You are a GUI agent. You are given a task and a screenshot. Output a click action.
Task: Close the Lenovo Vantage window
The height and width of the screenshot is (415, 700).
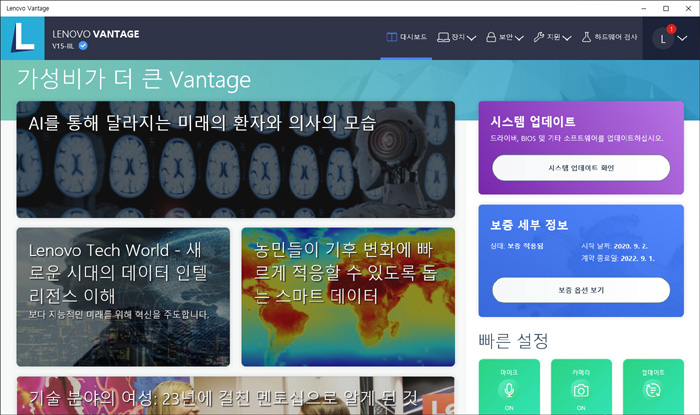pyautogui.click(x=688, y=8)
